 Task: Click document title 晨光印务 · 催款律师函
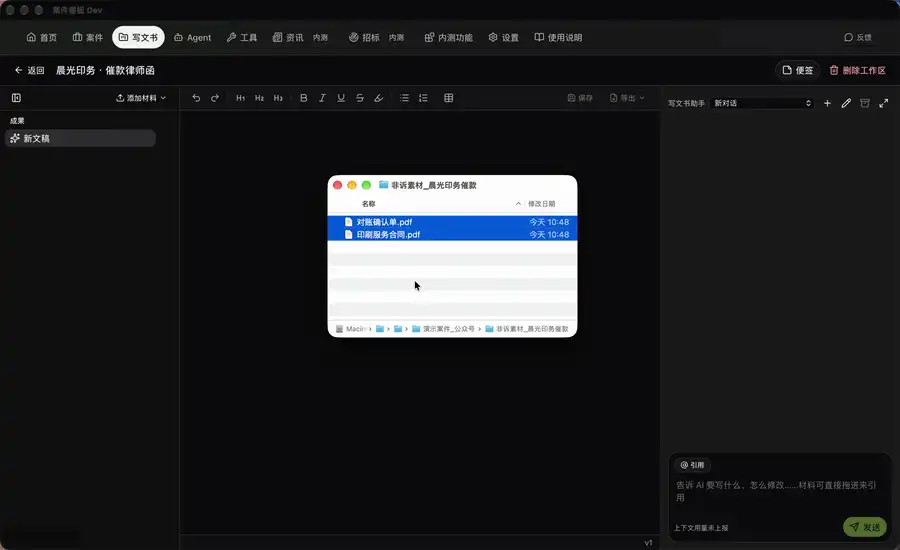pos(105,70)
